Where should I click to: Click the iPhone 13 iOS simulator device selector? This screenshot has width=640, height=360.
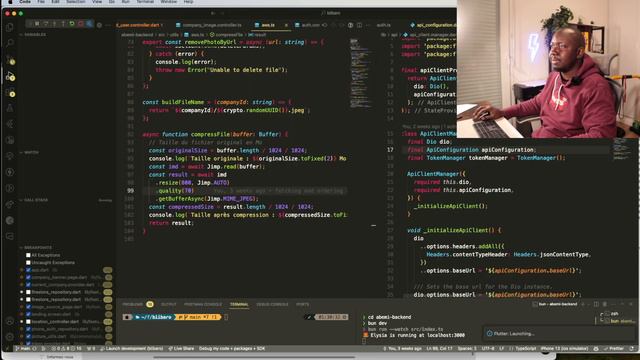coord(564,349)
